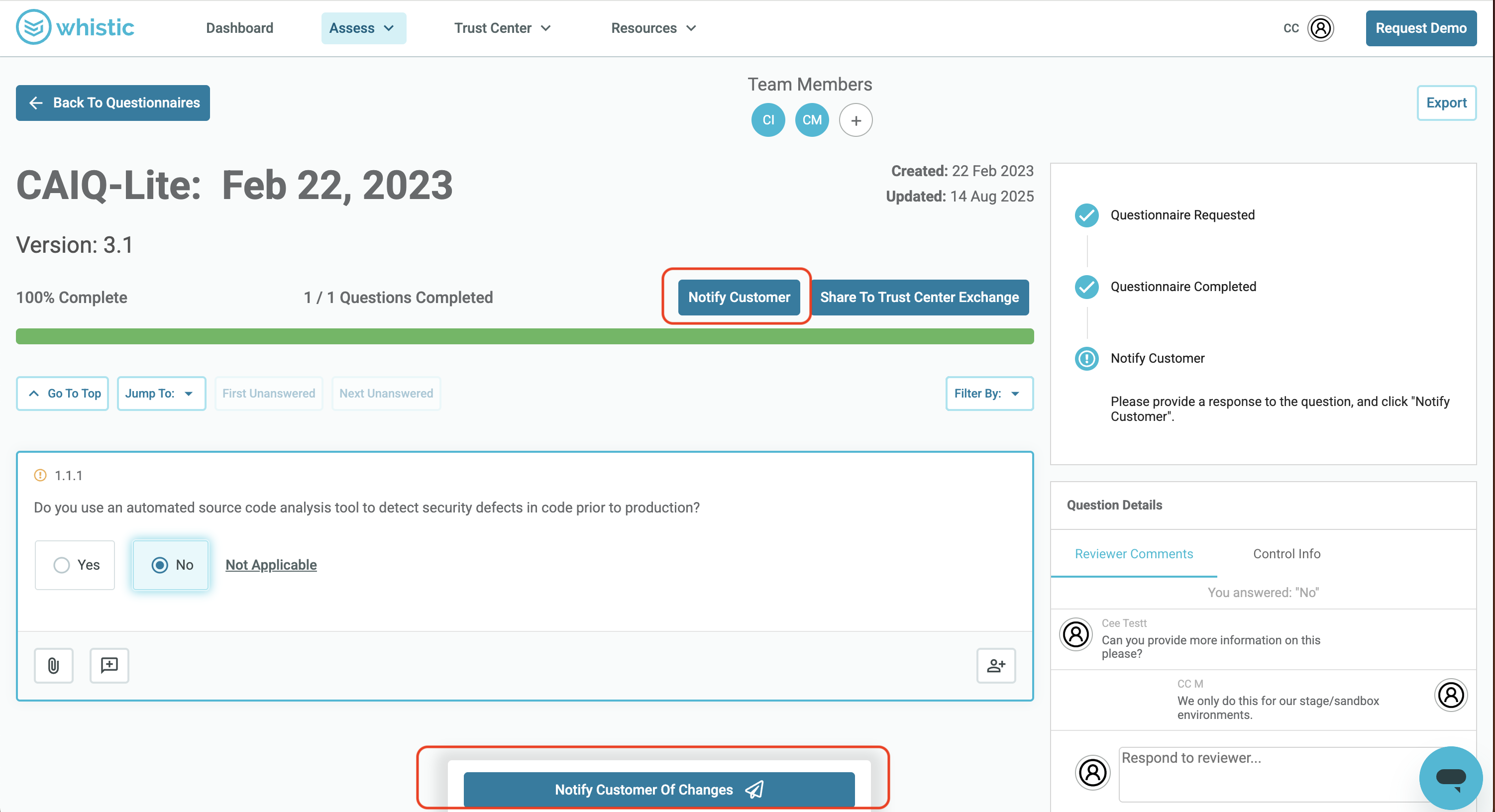
Task: Click the add comment icon on question 1.1.1
Action: point(109,665)
